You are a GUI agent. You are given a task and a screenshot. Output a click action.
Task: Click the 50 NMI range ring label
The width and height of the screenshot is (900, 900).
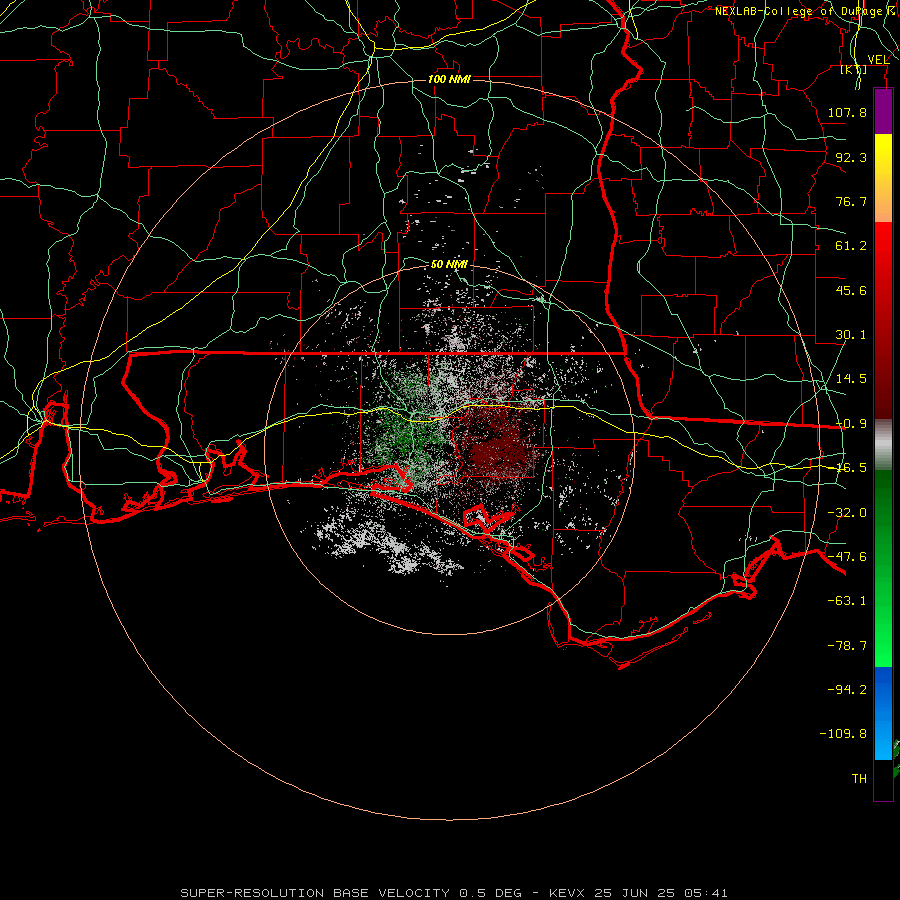449,264
